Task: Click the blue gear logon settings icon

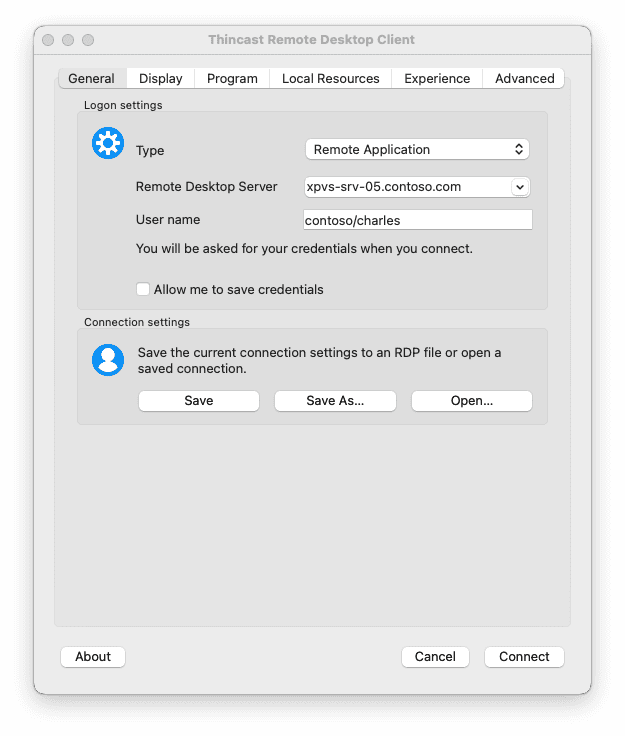Action: (x=108, y=143)
